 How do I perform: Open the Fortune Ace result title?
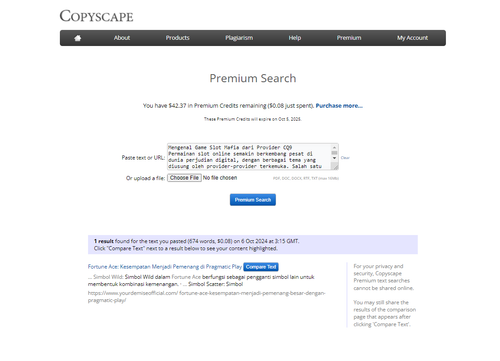pos(165,267)
